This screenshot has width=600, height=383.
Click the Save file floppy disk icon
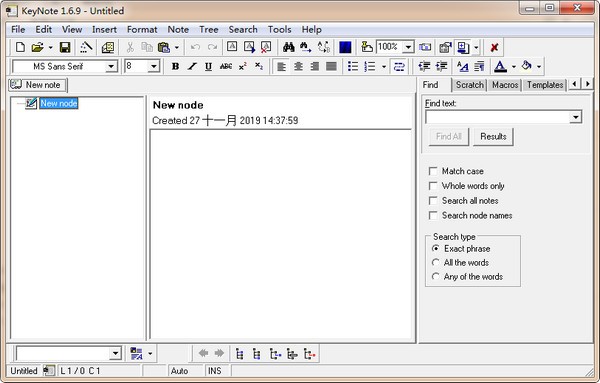click(65, 47)
